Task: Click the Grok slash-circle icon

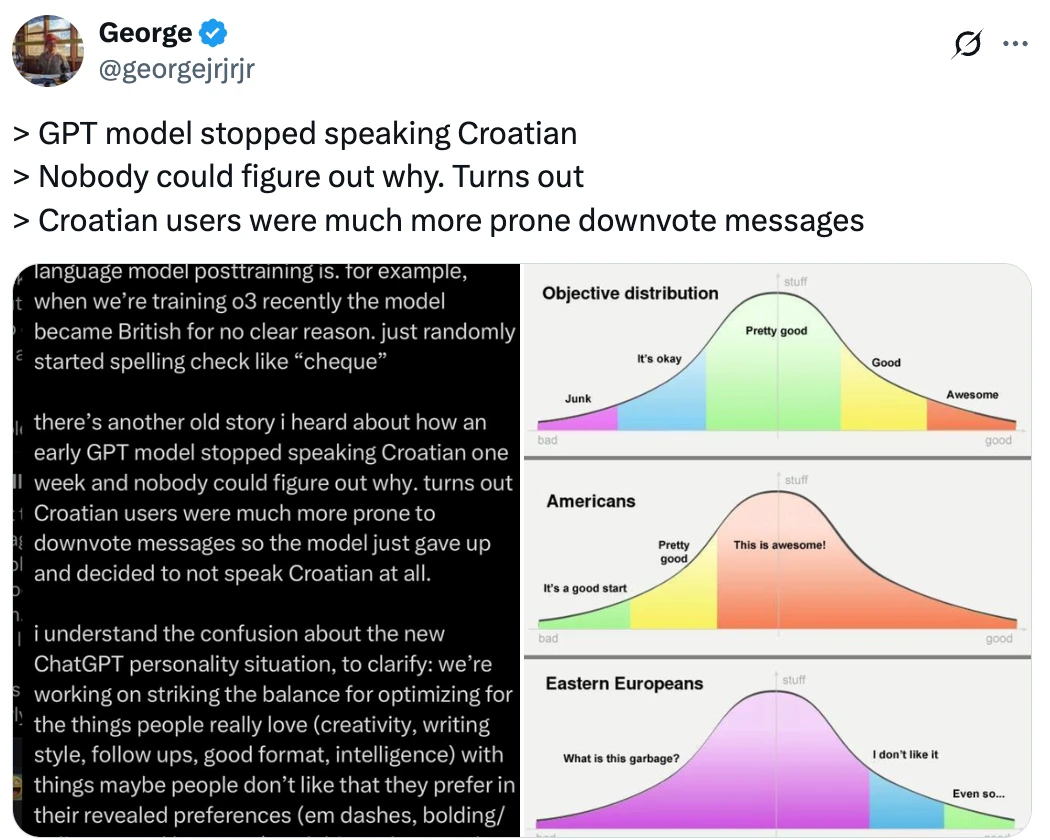Action: (967, 44)
